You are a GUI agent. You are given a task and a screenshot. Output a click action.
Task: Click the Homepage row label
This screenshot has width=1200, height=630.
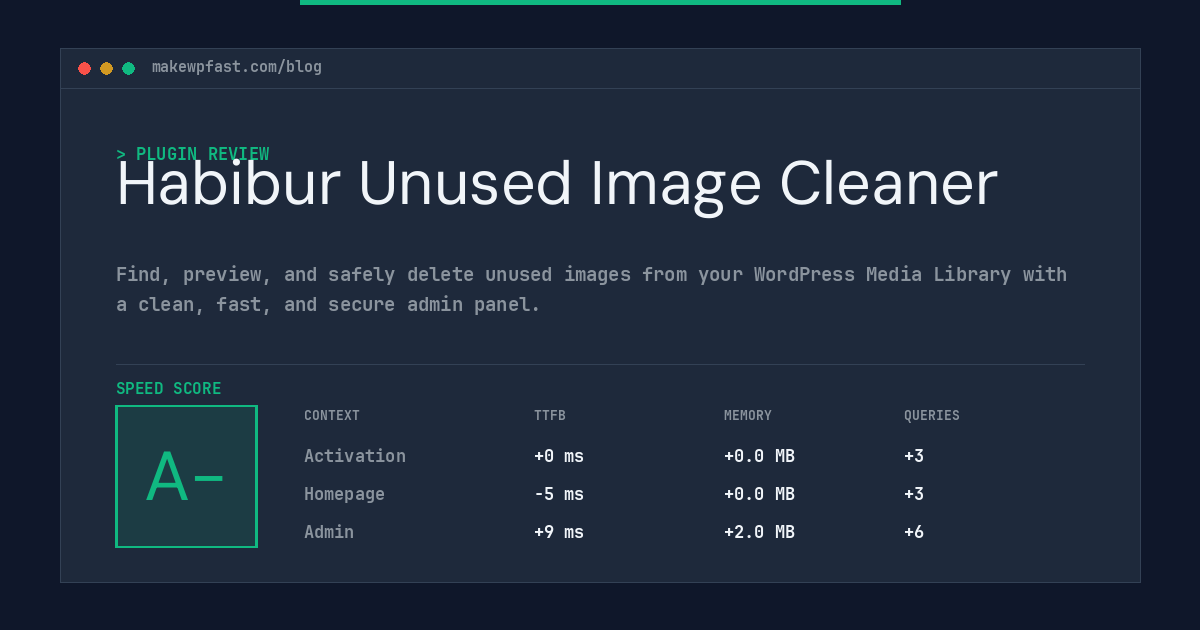coord(344,494)
